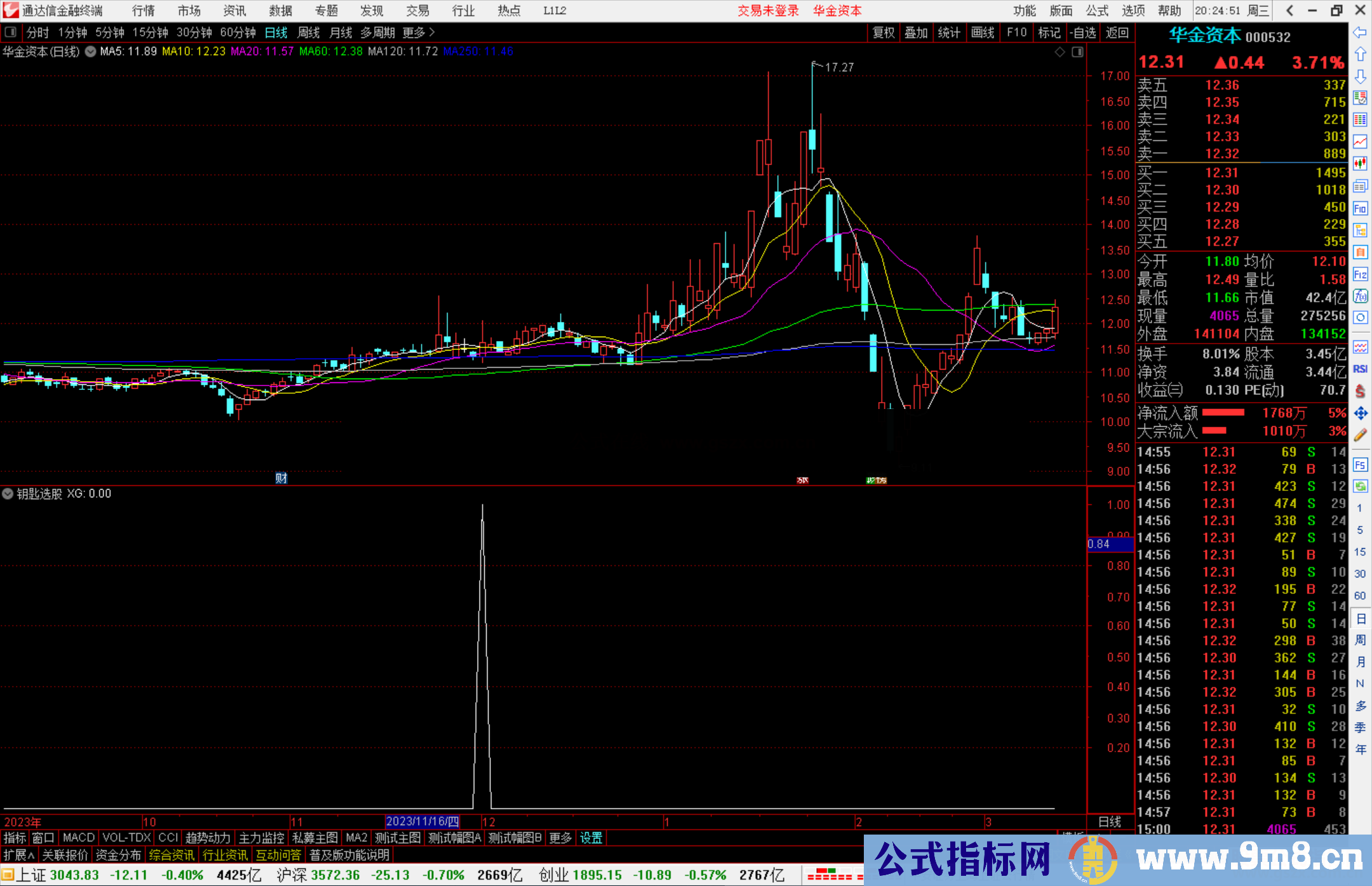Toggle the chart panel layout square icon
1372x886 pixels.
pos(1077,52)
